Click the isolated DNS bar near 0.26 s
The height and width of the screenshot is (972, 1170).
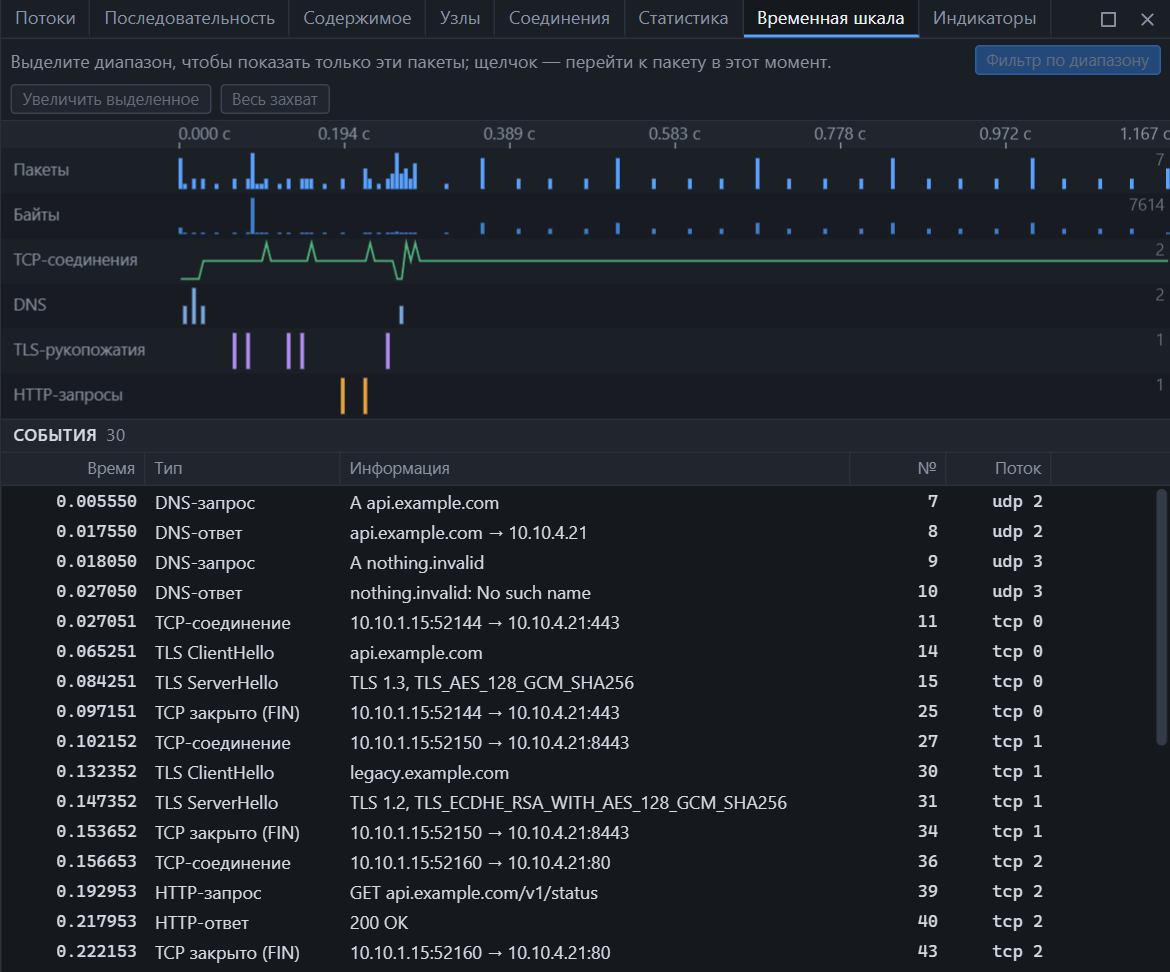coord(401,314)
